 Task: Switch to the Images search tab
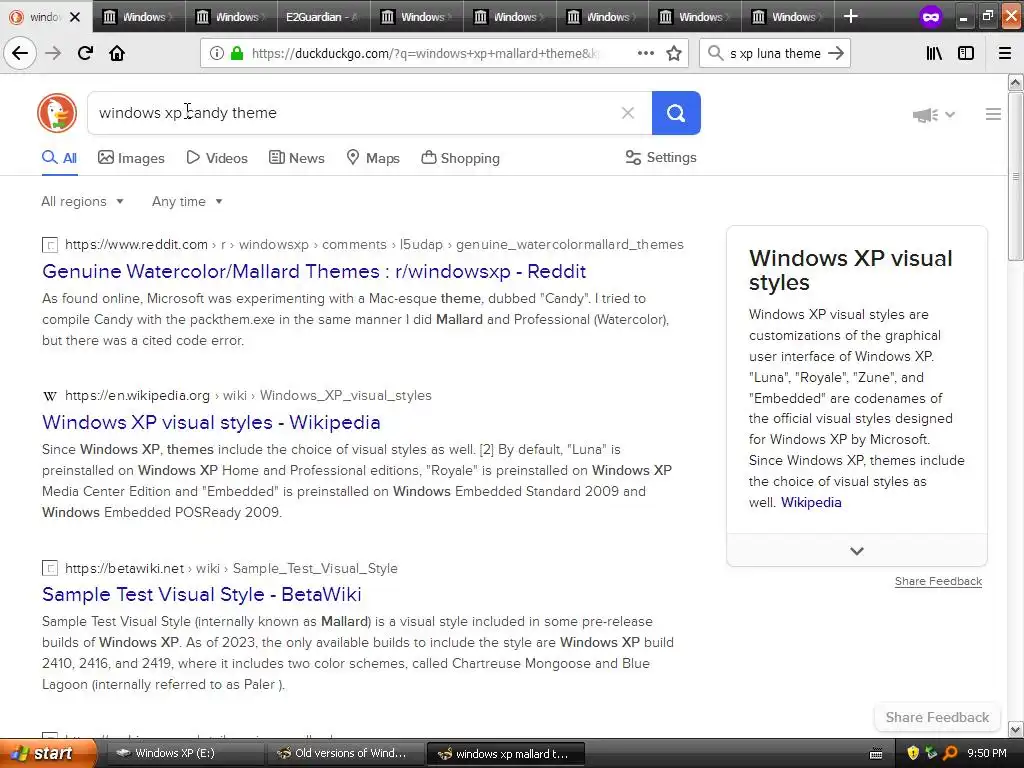131,158
